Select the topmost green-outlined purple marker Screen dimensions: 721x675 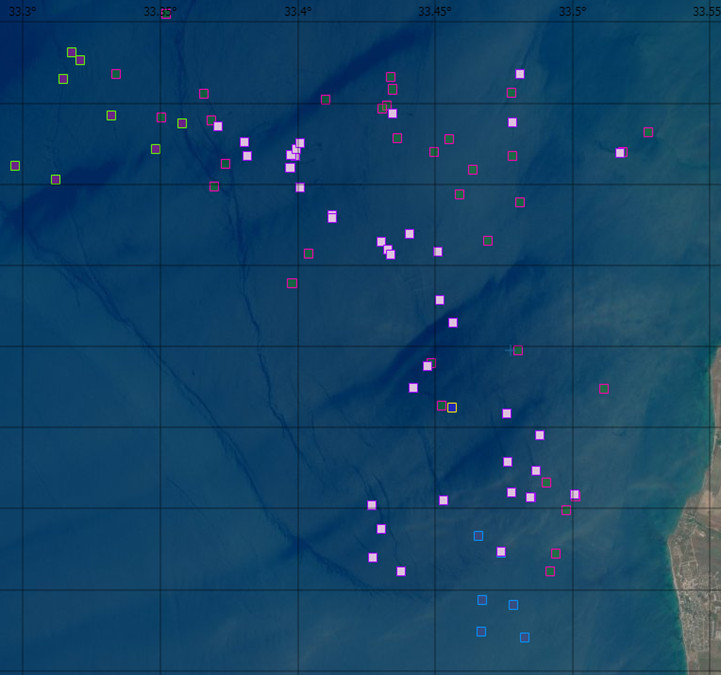tap(71, 52)
